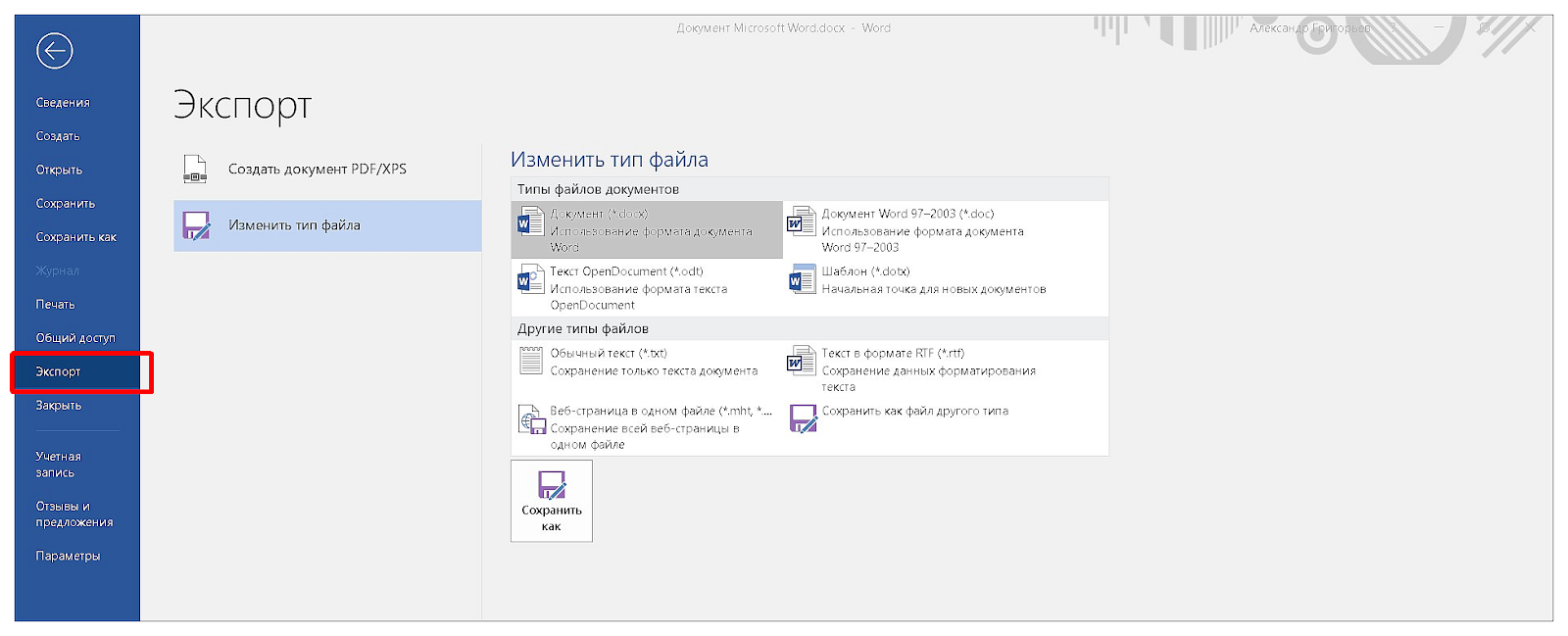Image resolution: width=1568 pixels, height=636 pixels.
Task: Choose the Шаблон (*.dotx) template icon
Action: tap(802, 280)
